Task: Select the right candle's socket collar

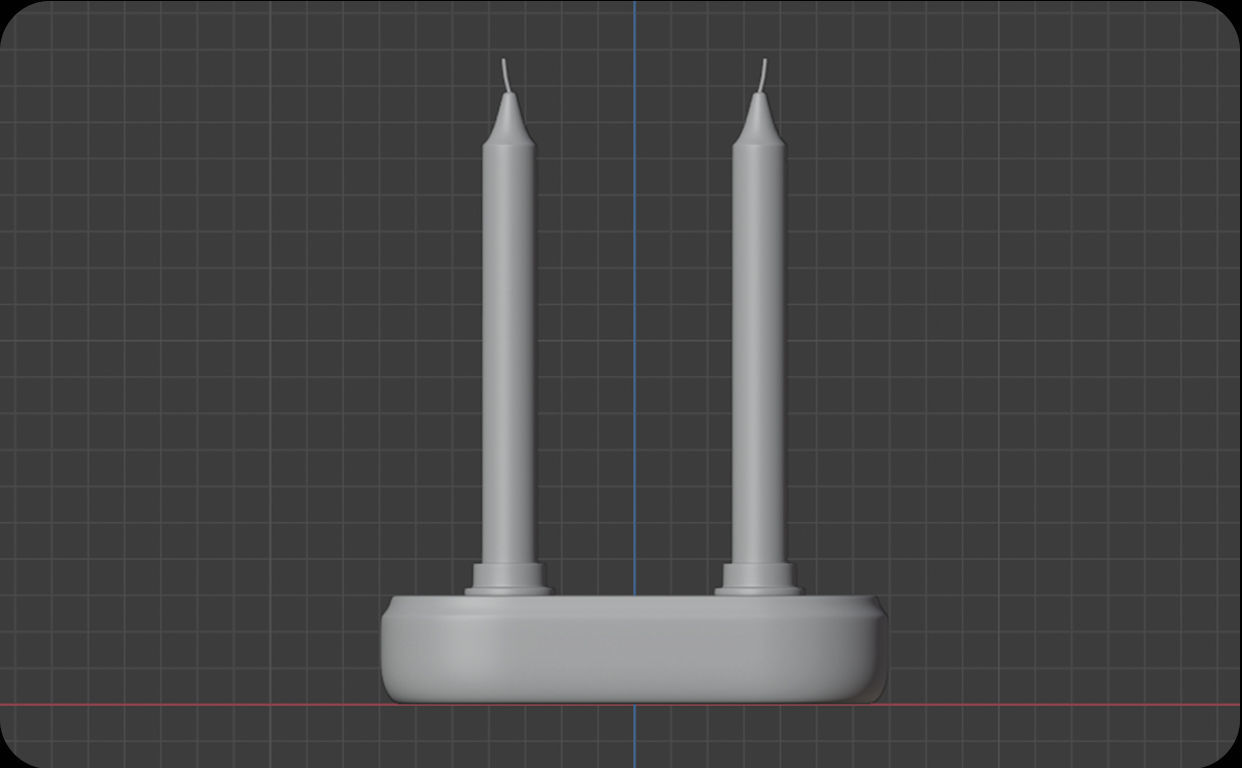Action: pos(758,579)
